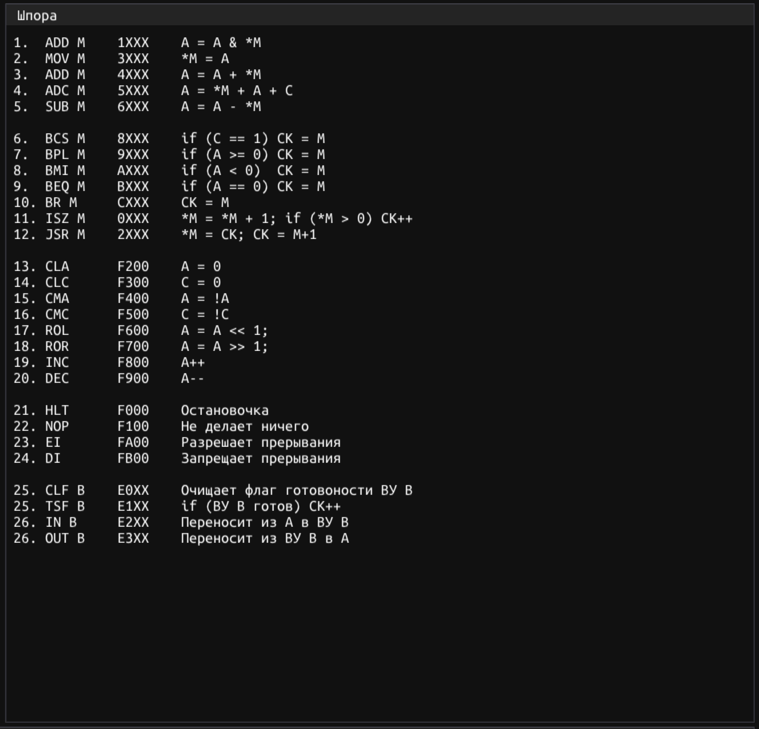Click the ROL F600 entry
This screenshot has height=729, width=759.
coord(140,330)
